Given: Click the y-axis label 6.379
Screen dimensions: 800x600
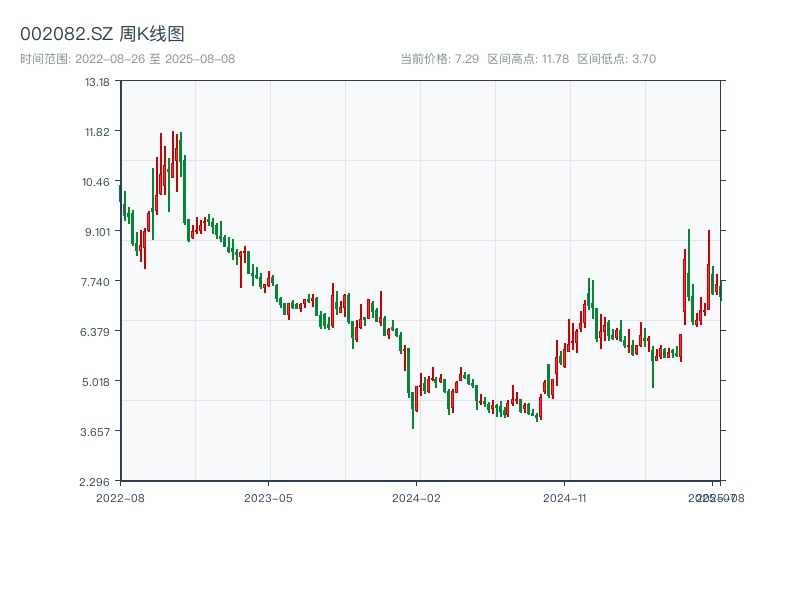Looking at the screenshot, I should pos(95,332).
